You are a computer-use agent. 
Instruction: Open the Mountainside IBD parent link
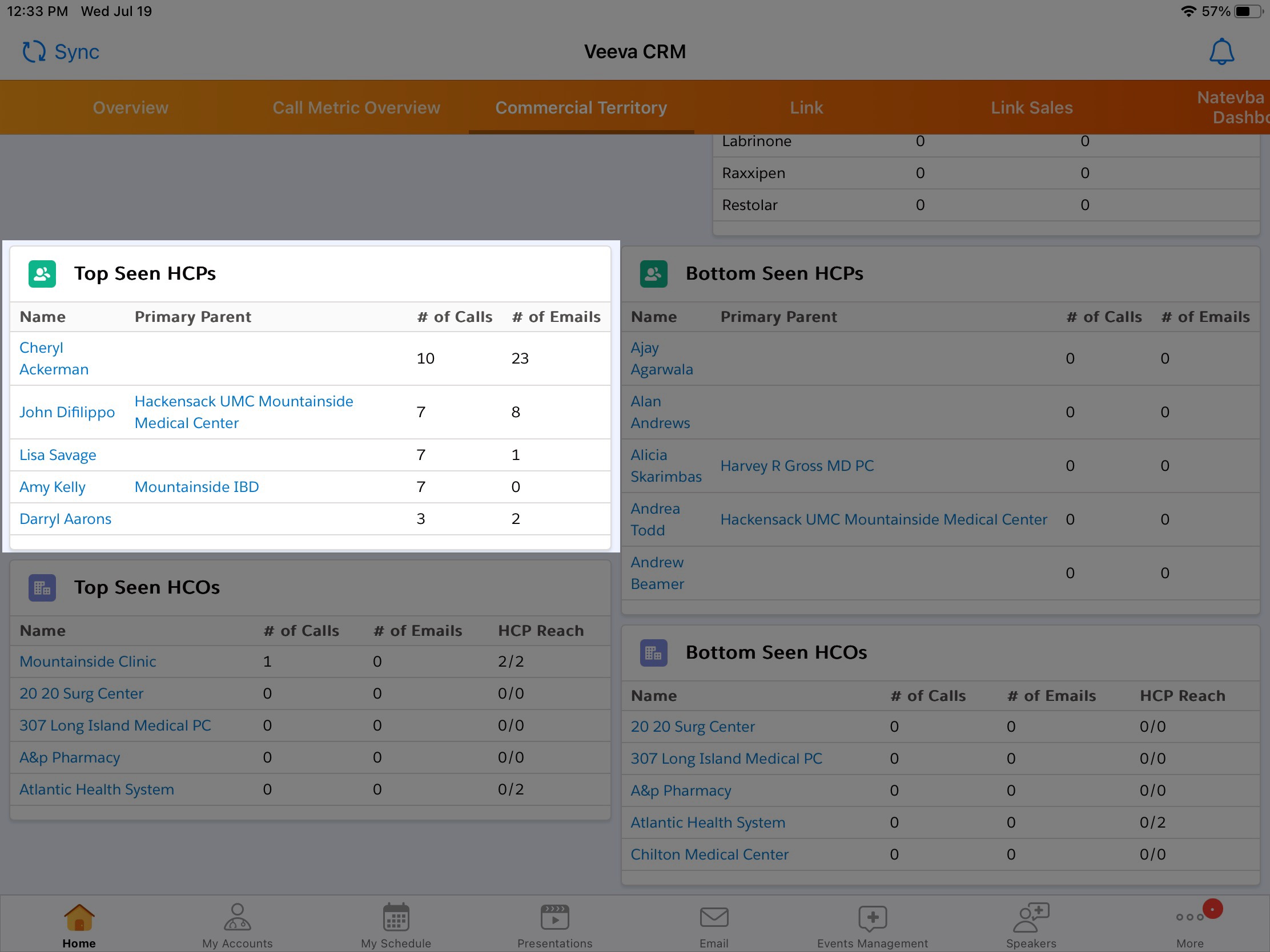tap(196, 487)
